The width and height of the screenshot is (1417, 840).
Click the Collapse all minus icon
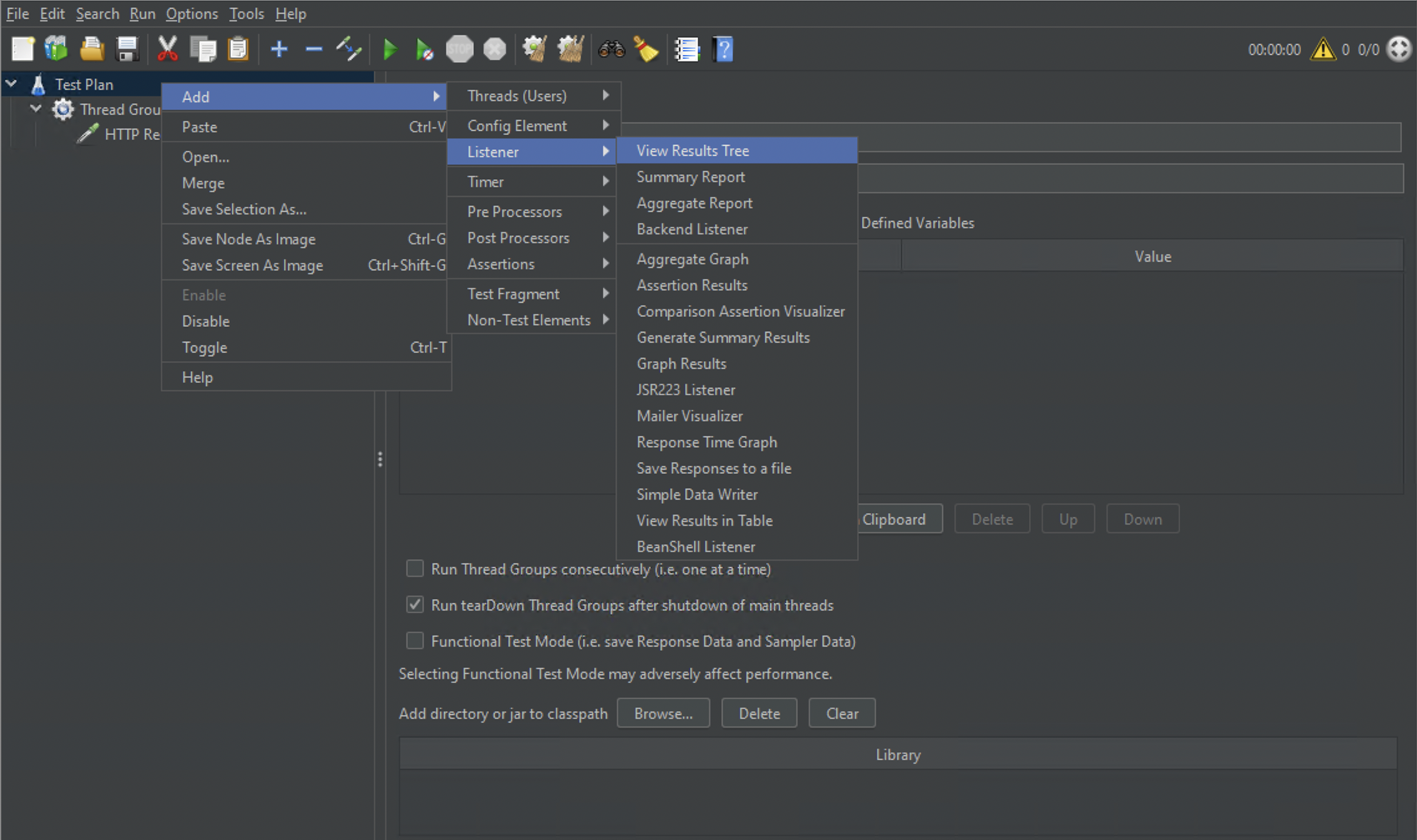tap(314, 49)
